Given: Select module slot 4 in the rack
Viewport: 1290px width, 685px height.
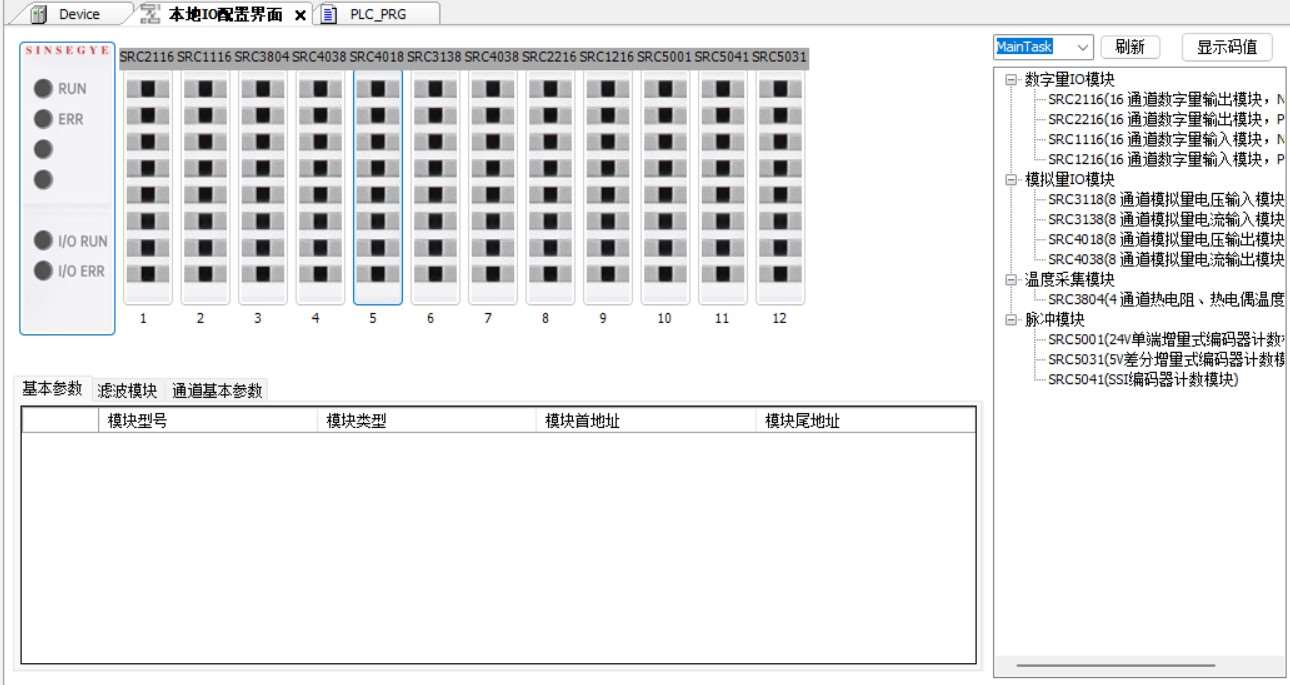Looking at the screenshot, I should (x=320, y=187).
